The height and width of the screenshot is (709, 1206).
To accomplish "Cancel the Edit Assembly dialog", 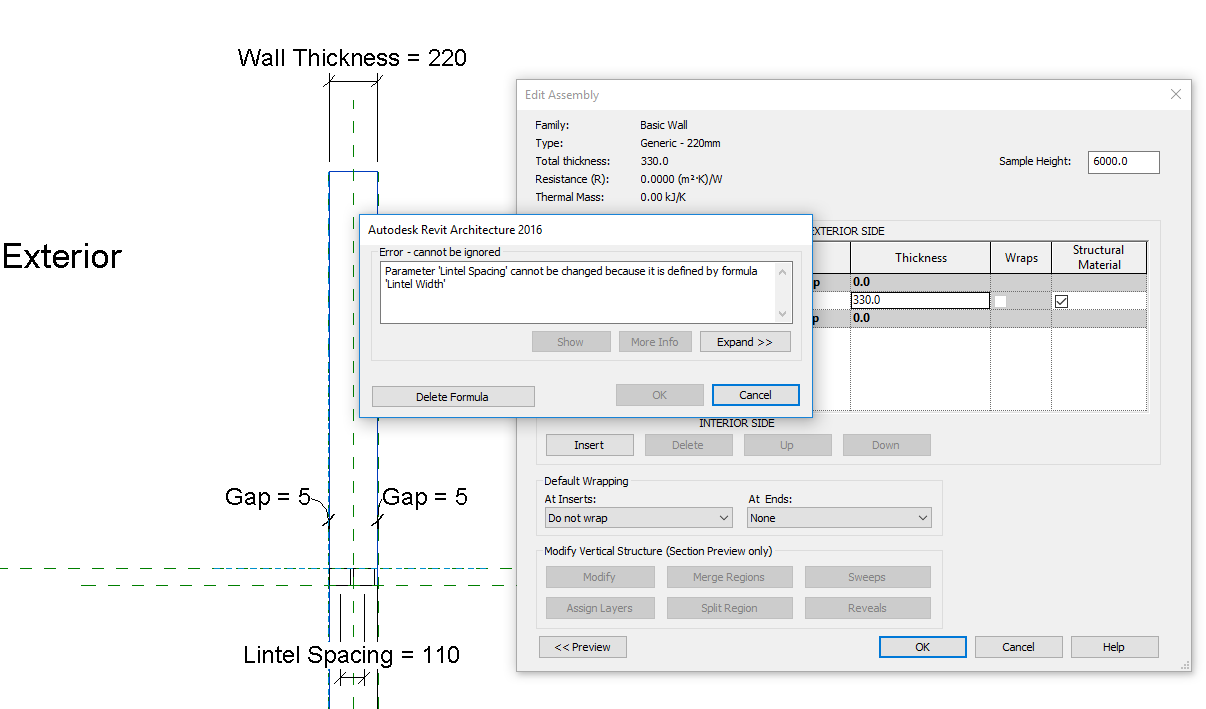I will click(1019, 647).
